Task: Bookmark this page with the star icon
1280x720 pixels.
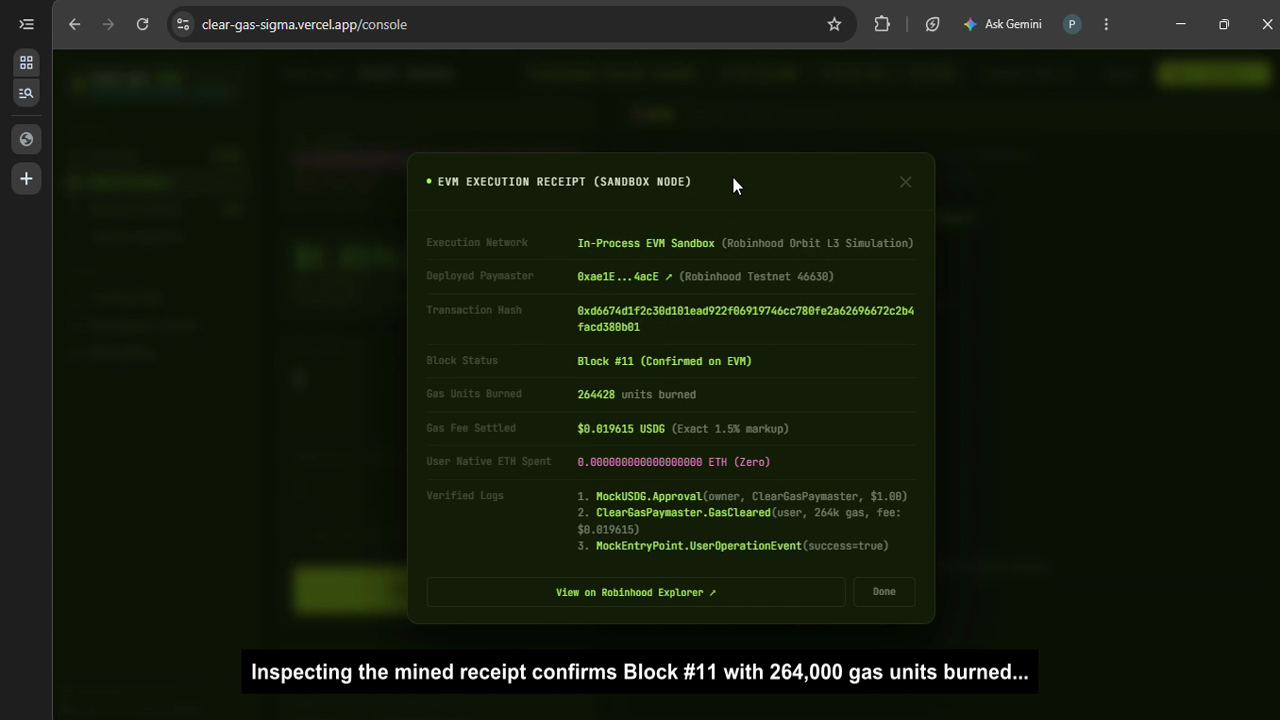Action: pos(834,24)
